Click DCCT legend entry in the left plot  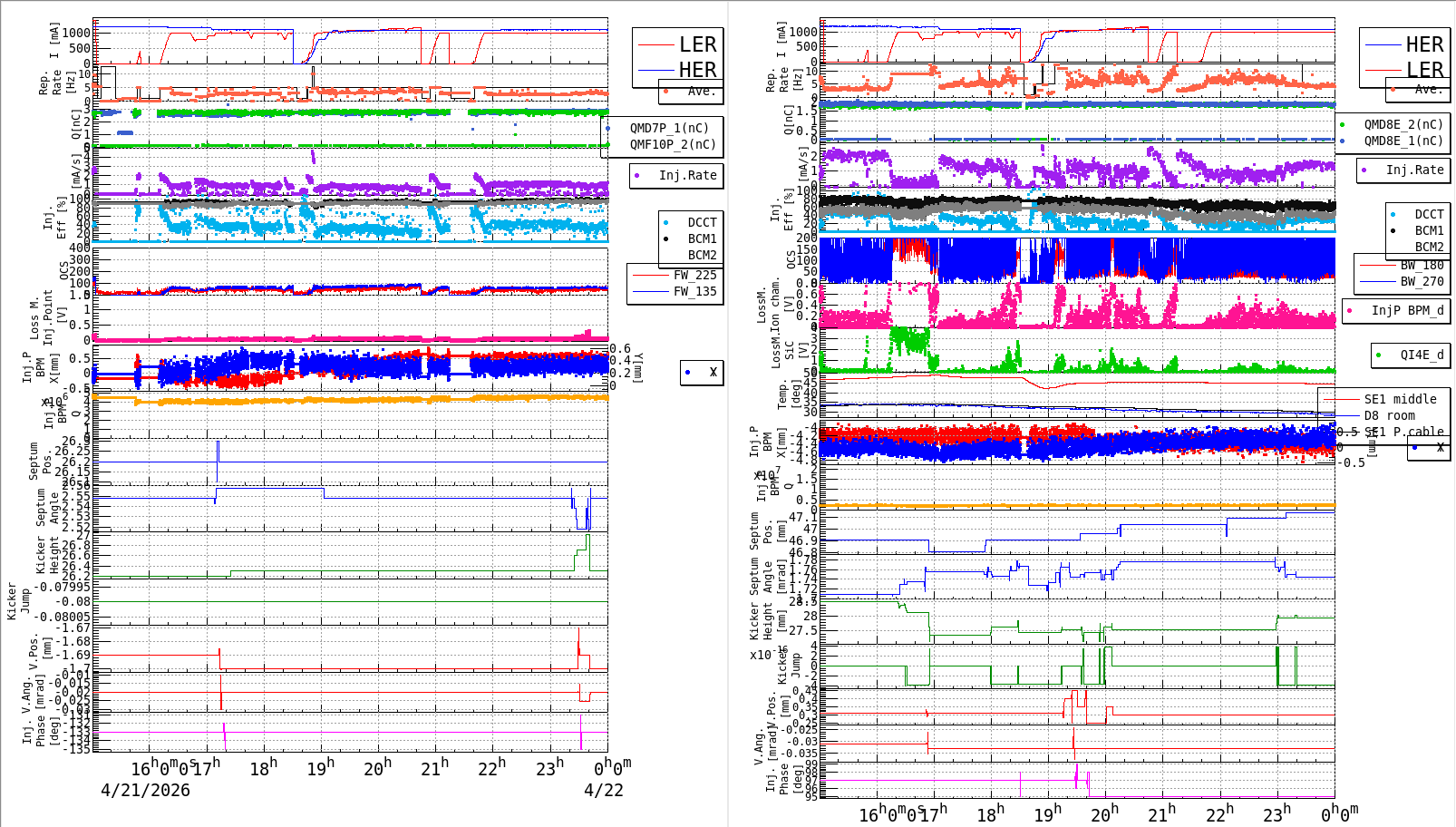click(x=702, y=222)
